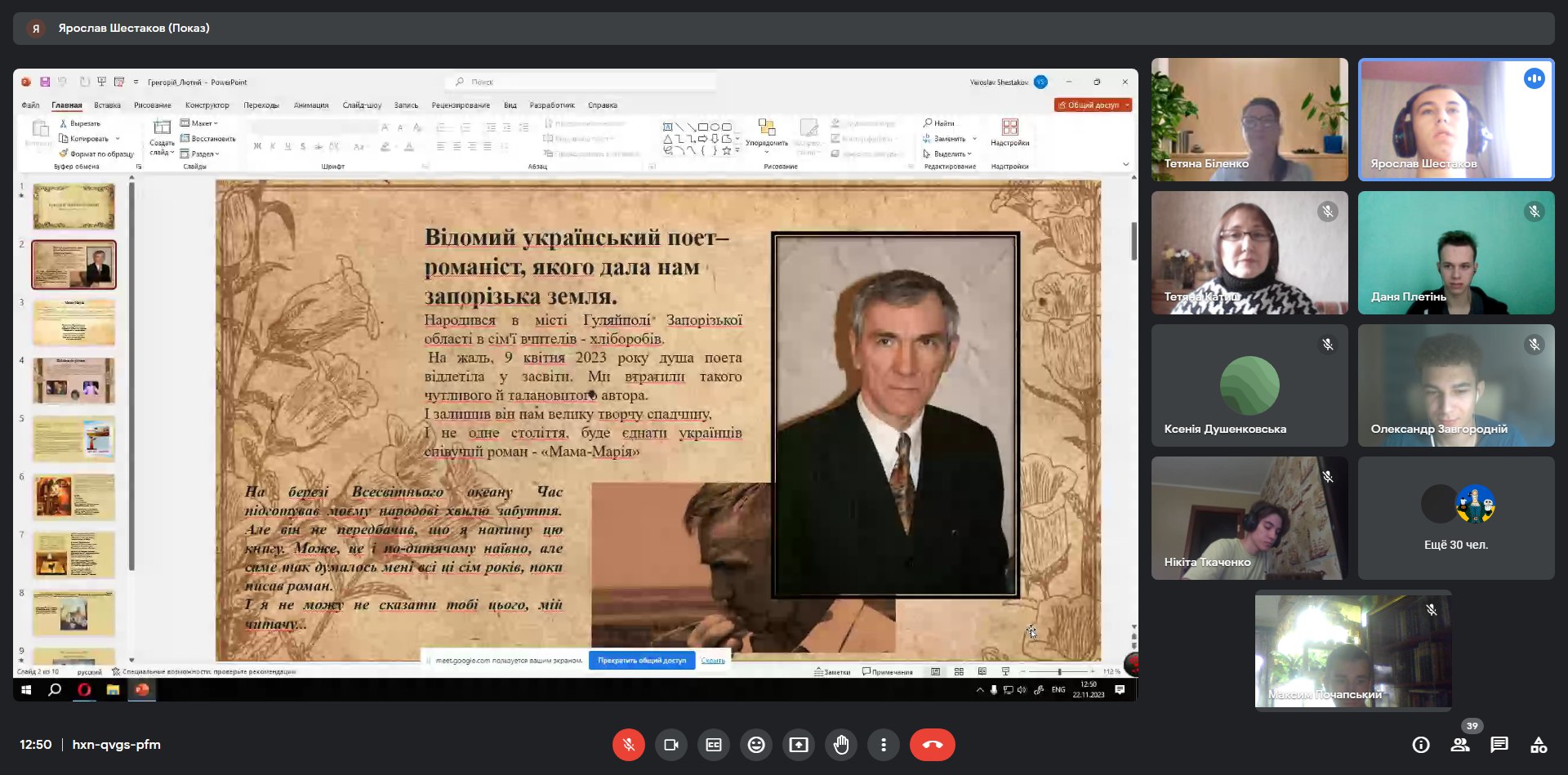The width and height of the screenshot is (1568, 775).
Task: Open the chat messages panel
Action: 1499,745
